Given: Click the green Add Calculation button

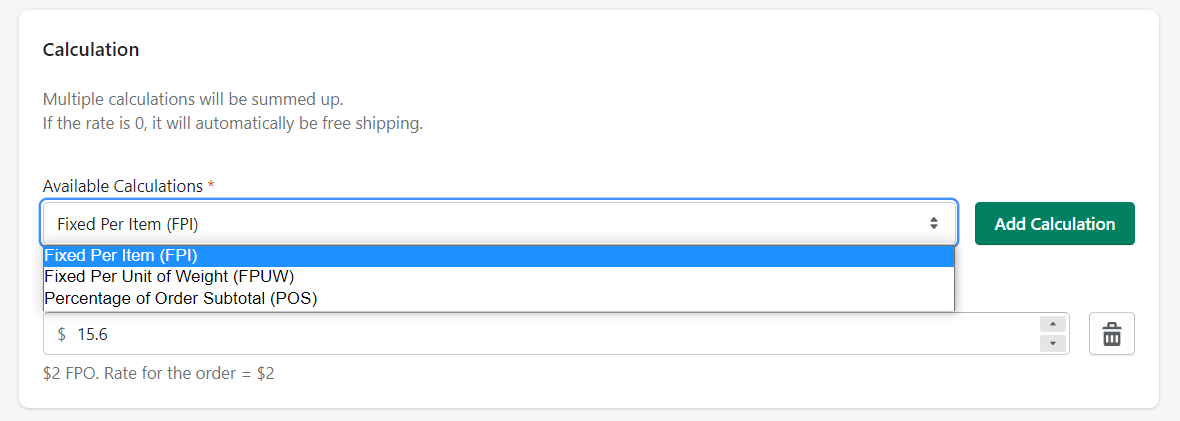Looking at the screenshot, I should (x=1054, y=224).
